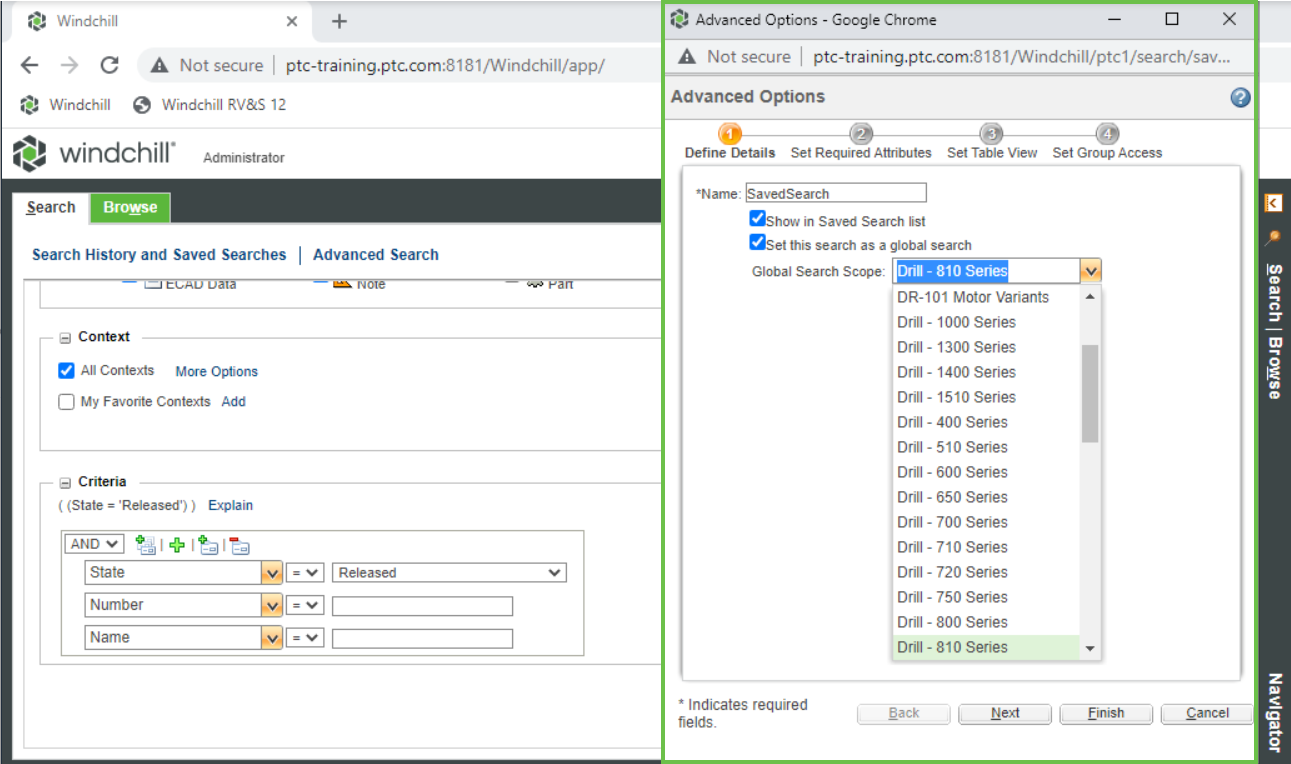Viewport: 1291px width, 764px height.
Task: Select Drill - 510 Series option
Action: (x=986, y=447)
